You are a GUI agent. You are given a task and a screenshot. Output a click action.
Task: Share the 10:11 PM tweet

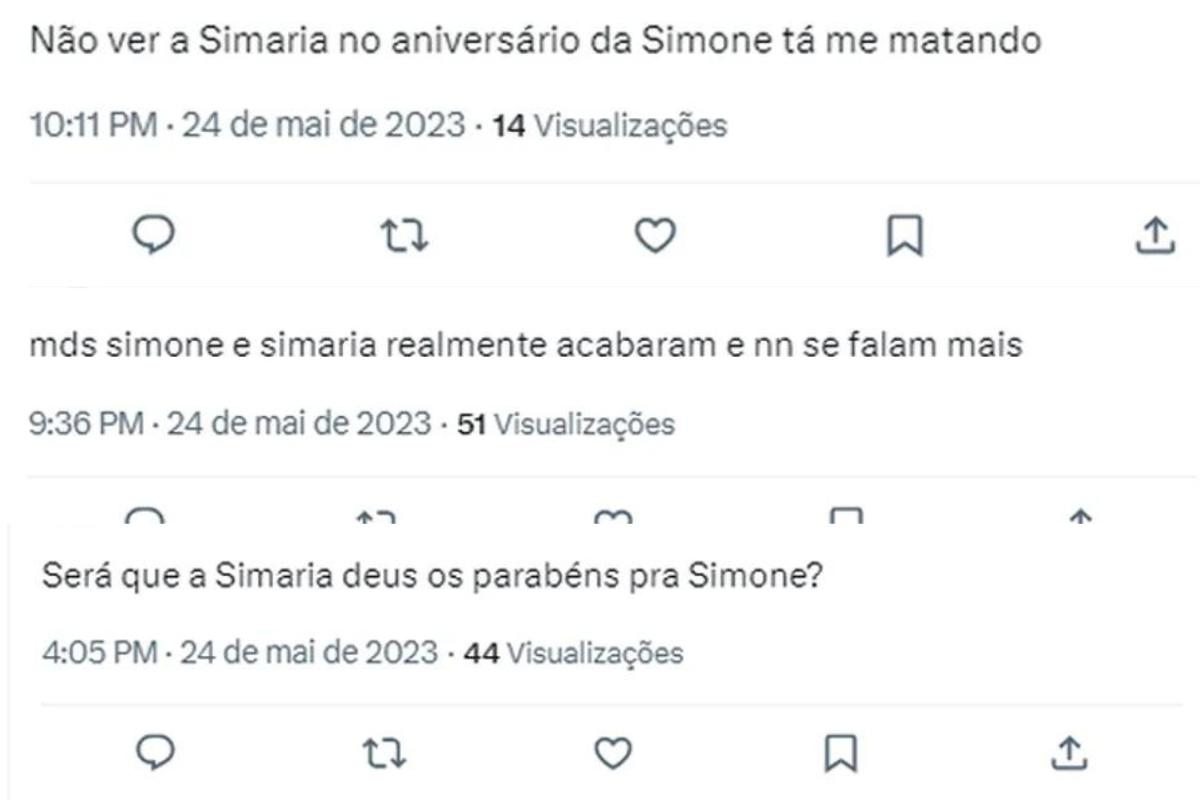pyautogui.click(x=1156, y=235)
